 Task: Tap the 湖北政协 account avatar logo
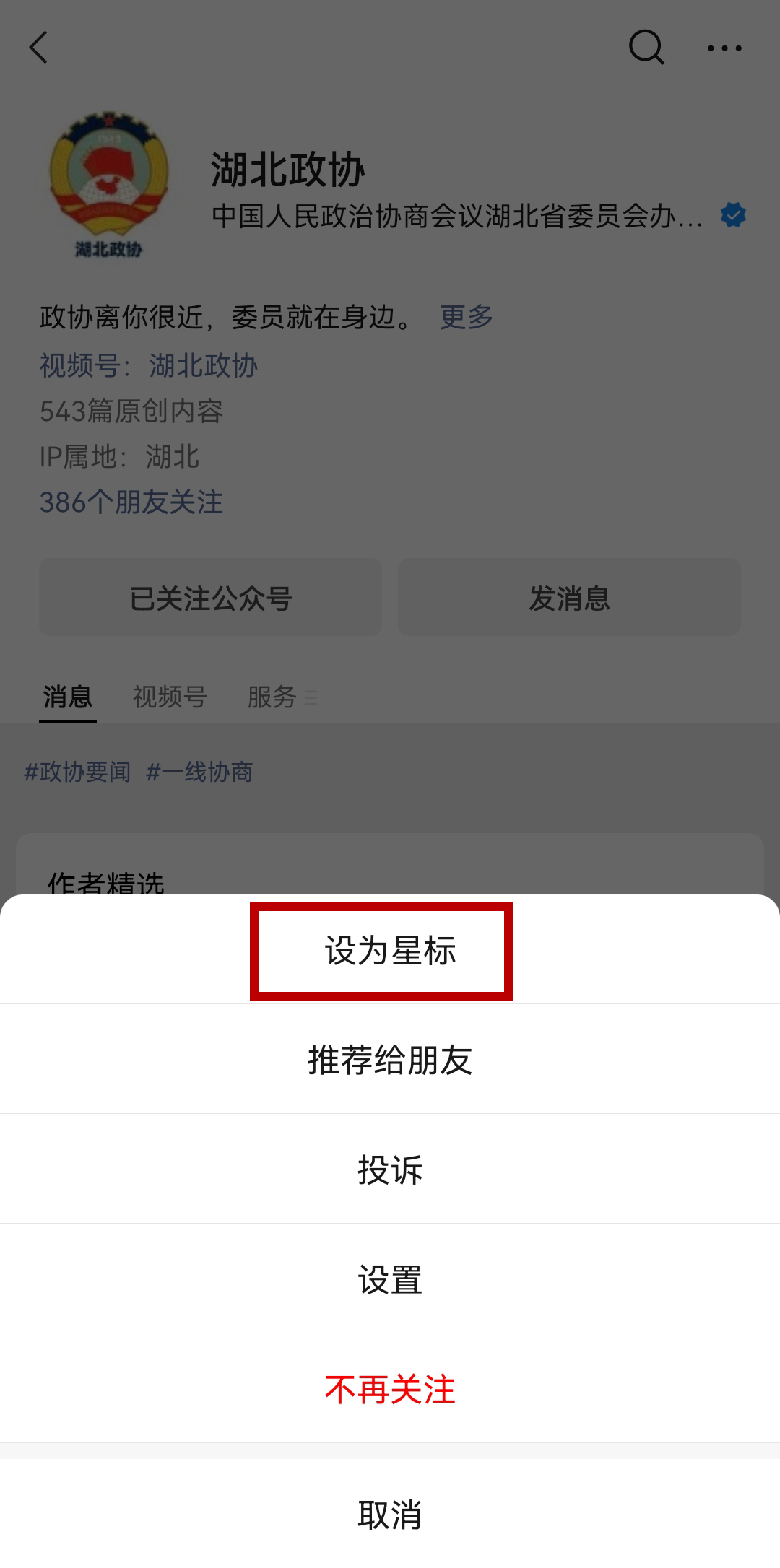(108, 186)
